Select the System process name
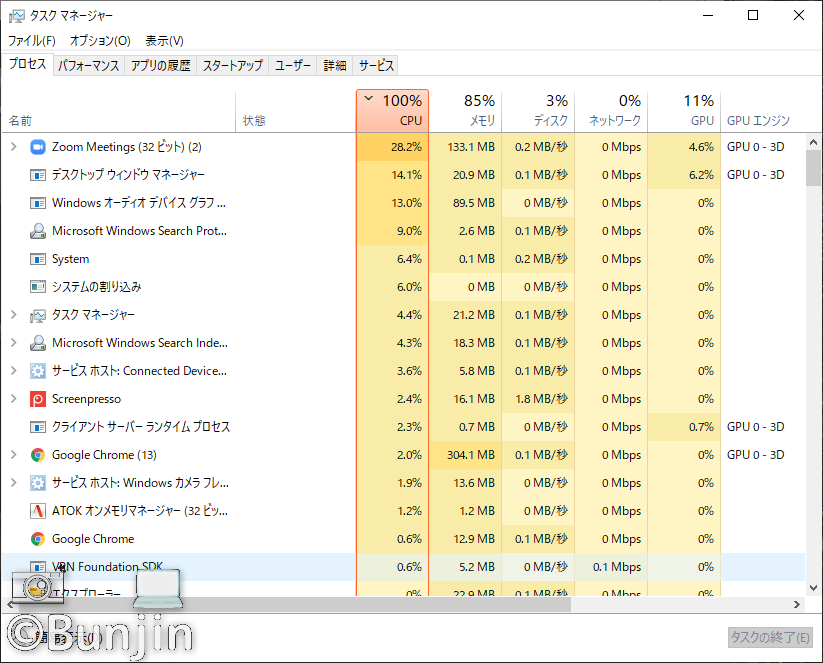The height and width of the screenshot is (663, 823). [70, 259]
